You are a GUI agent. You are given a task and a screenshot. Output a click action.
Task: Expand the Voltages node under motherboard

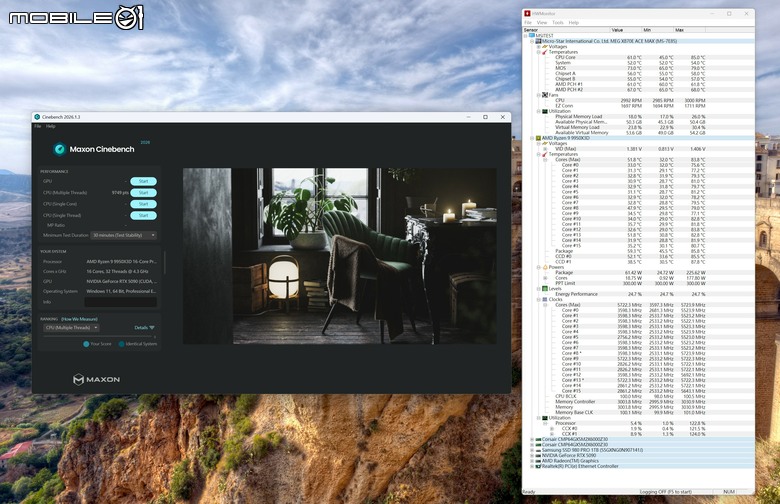tap(539, 47)
